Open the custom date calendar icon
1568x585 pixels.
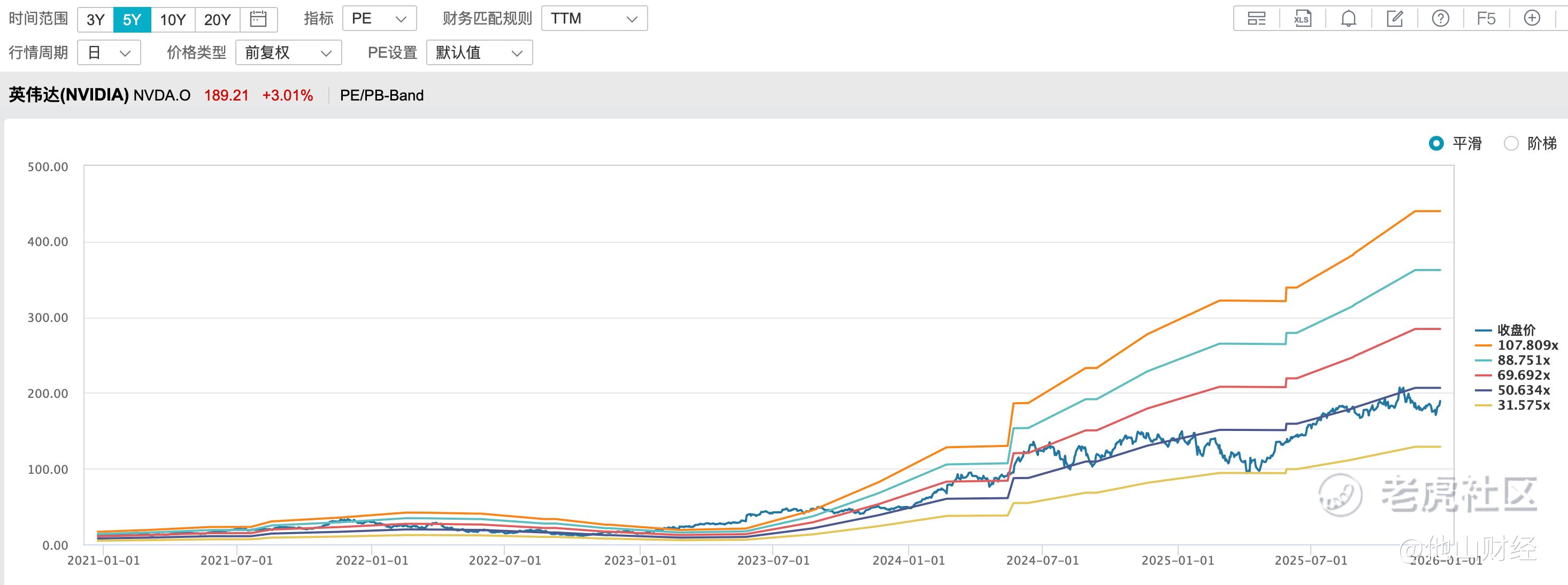pyautogui.click(x=258, y=19)
